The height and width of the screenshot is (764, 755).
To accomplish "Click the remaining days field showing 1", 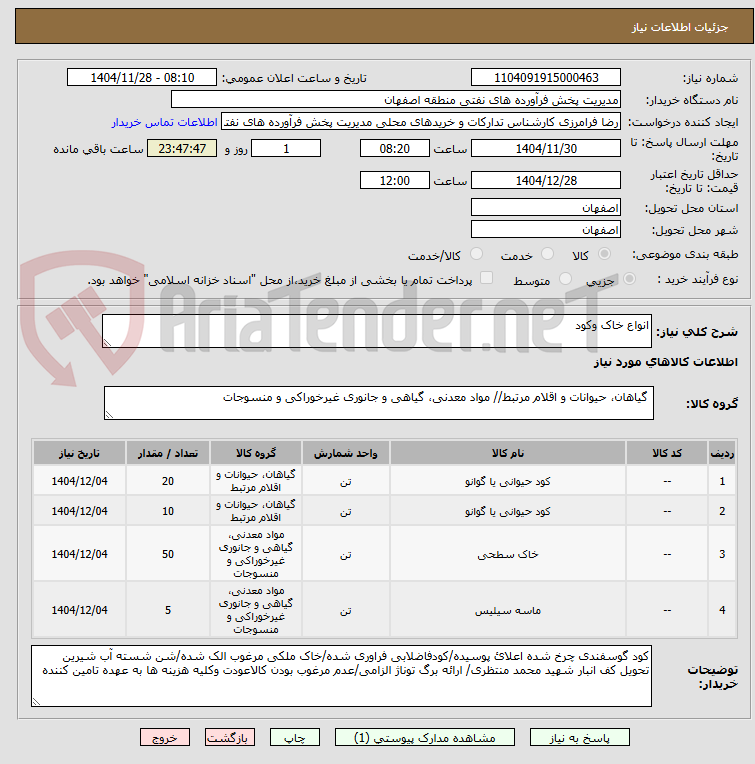I will coord(286,149).
